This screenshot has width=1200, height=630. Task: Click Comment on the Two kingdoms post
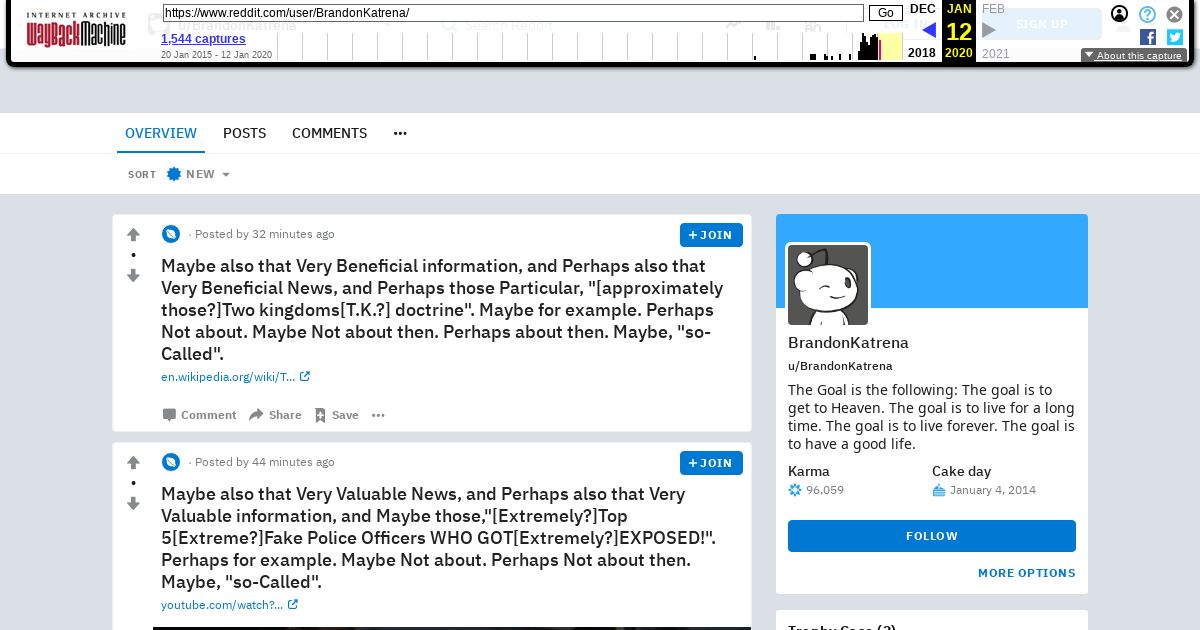tap(200, 415)
